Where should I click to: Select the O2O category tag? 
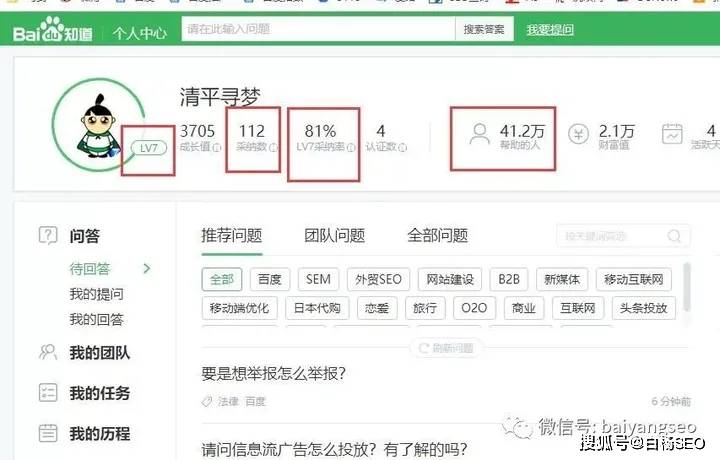point(474,308)
